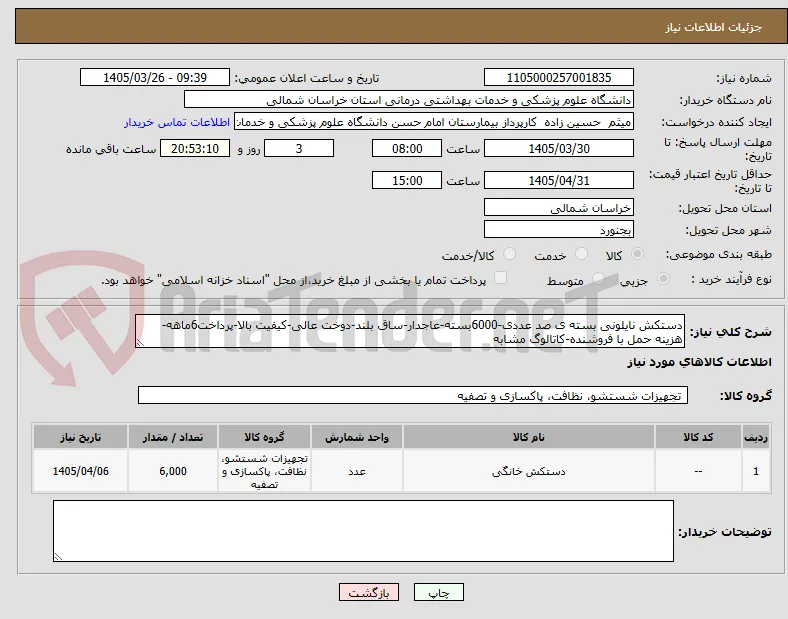This screenshot has width=788, height=619.
Task: Click the need date cell 1405/04/06
Action: [x=80, y=471]
